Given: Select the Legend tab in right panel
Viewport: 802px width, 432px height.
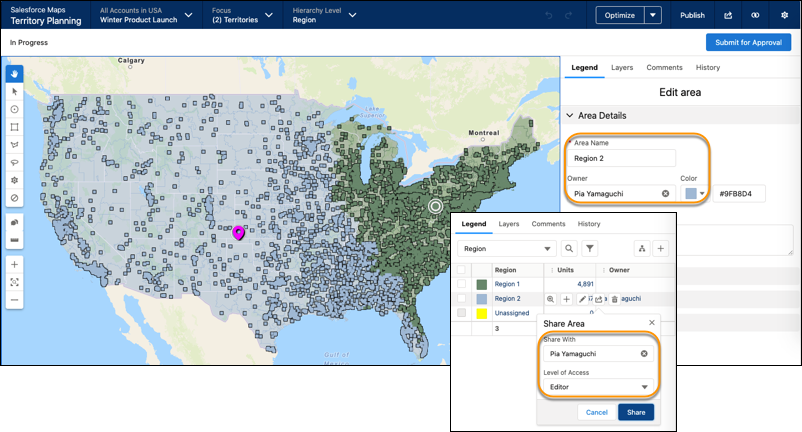Looking at the screenshot, I should [x=585, y=67].
